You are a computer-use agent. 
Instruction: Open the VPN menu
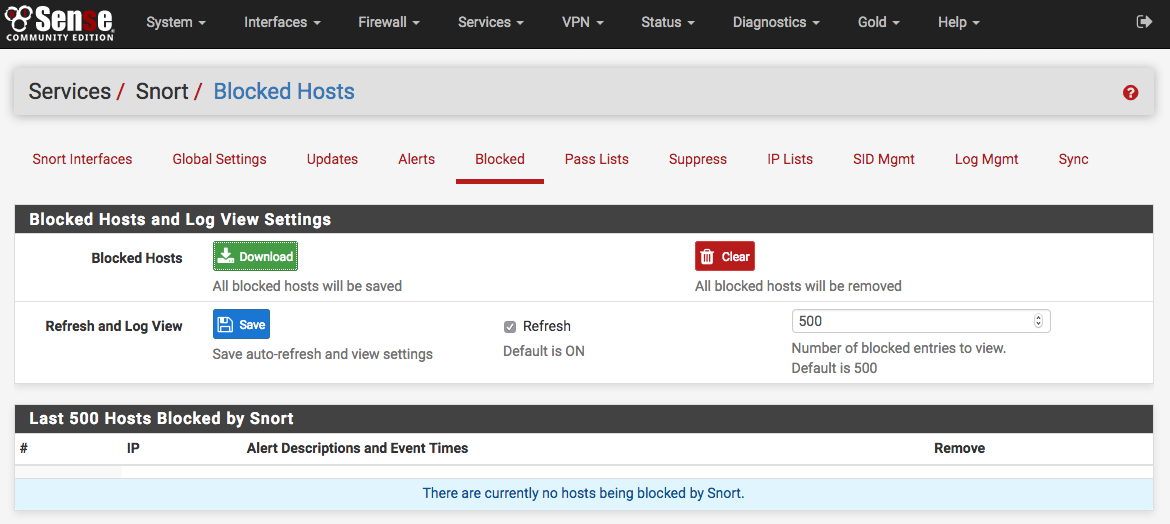[582, 22]
